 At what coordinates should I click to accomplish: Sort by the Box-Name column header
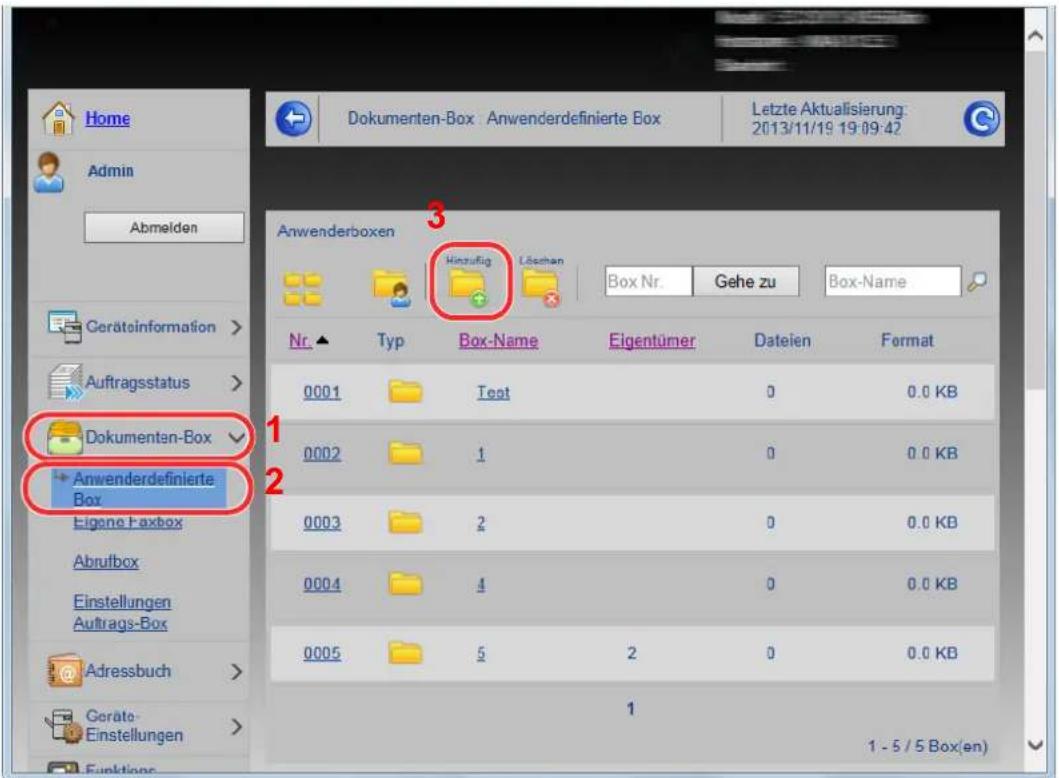pos(498,340)
